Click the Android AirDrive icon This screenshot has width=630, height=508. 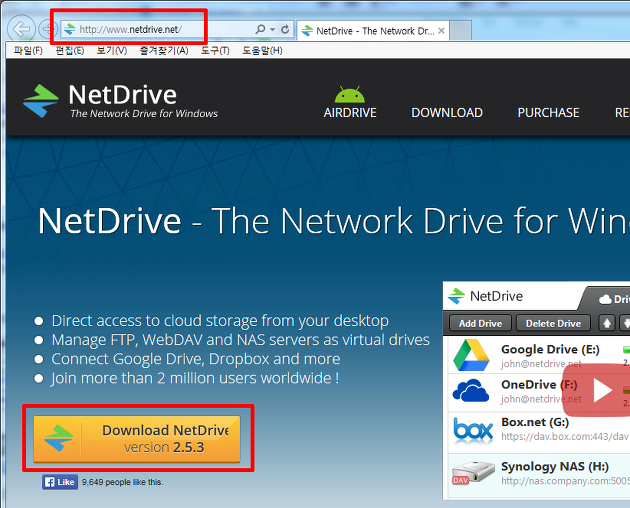pyautogui.click(x=350, y=94)
